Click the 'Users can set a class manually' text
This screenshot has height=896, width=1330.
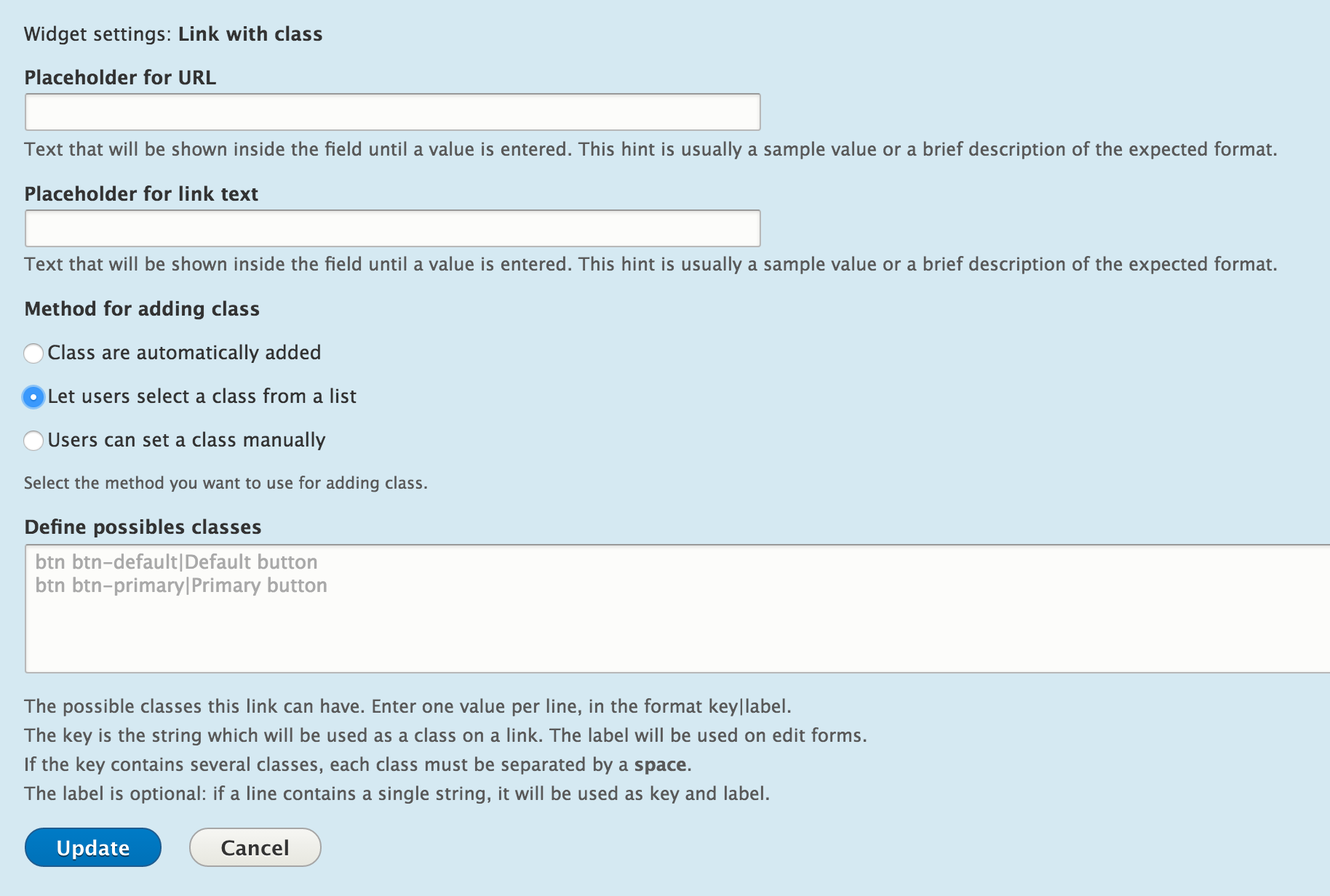tap(186, 440)
